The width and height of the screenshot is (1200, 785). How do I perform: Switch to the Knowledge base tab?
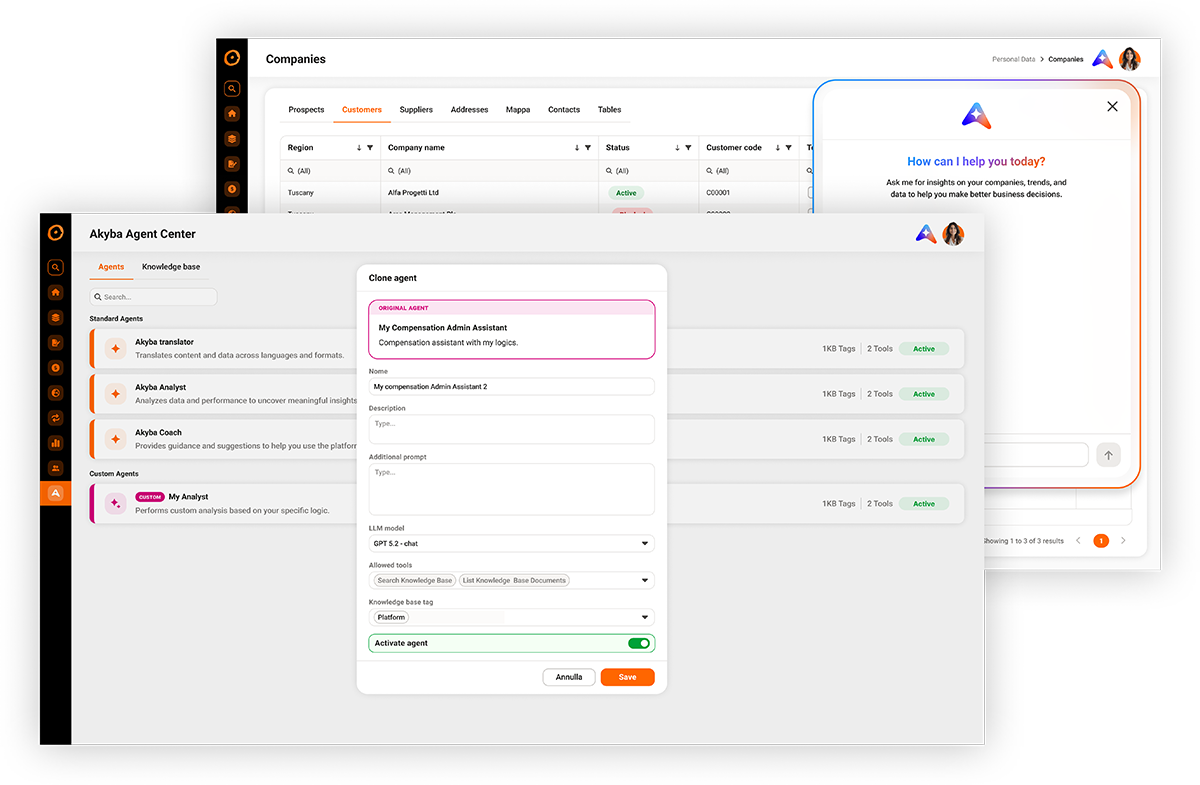tap(171, 267)
